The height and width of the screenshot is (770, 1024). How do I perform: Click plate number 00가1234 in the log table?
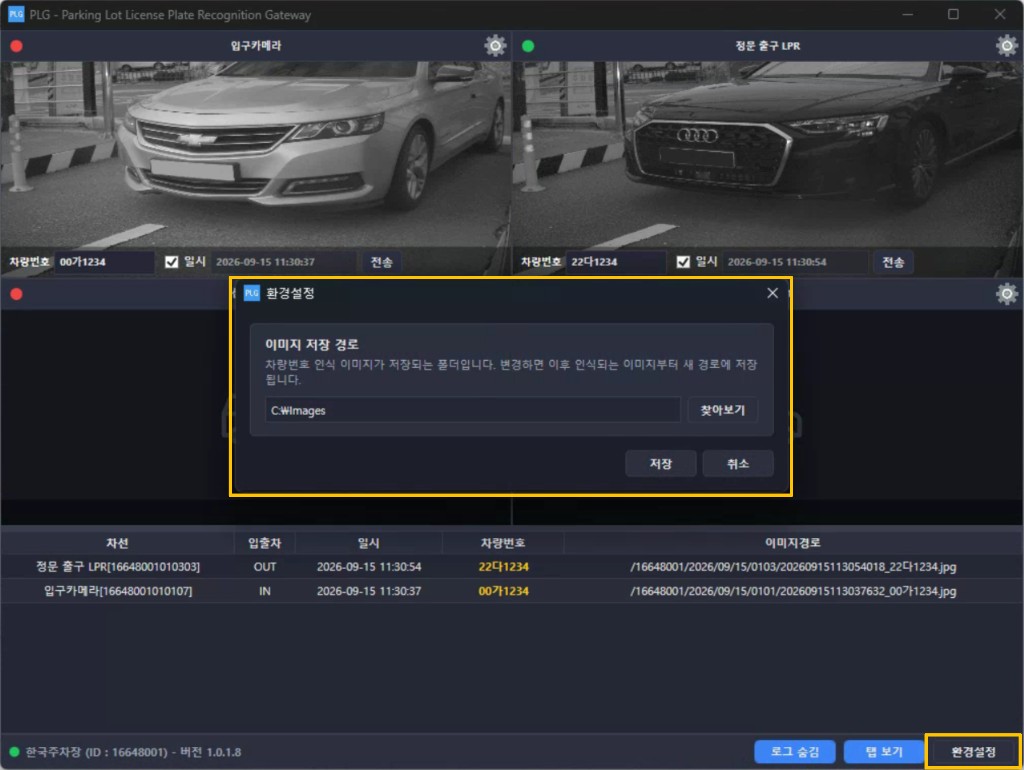(503, 591)
